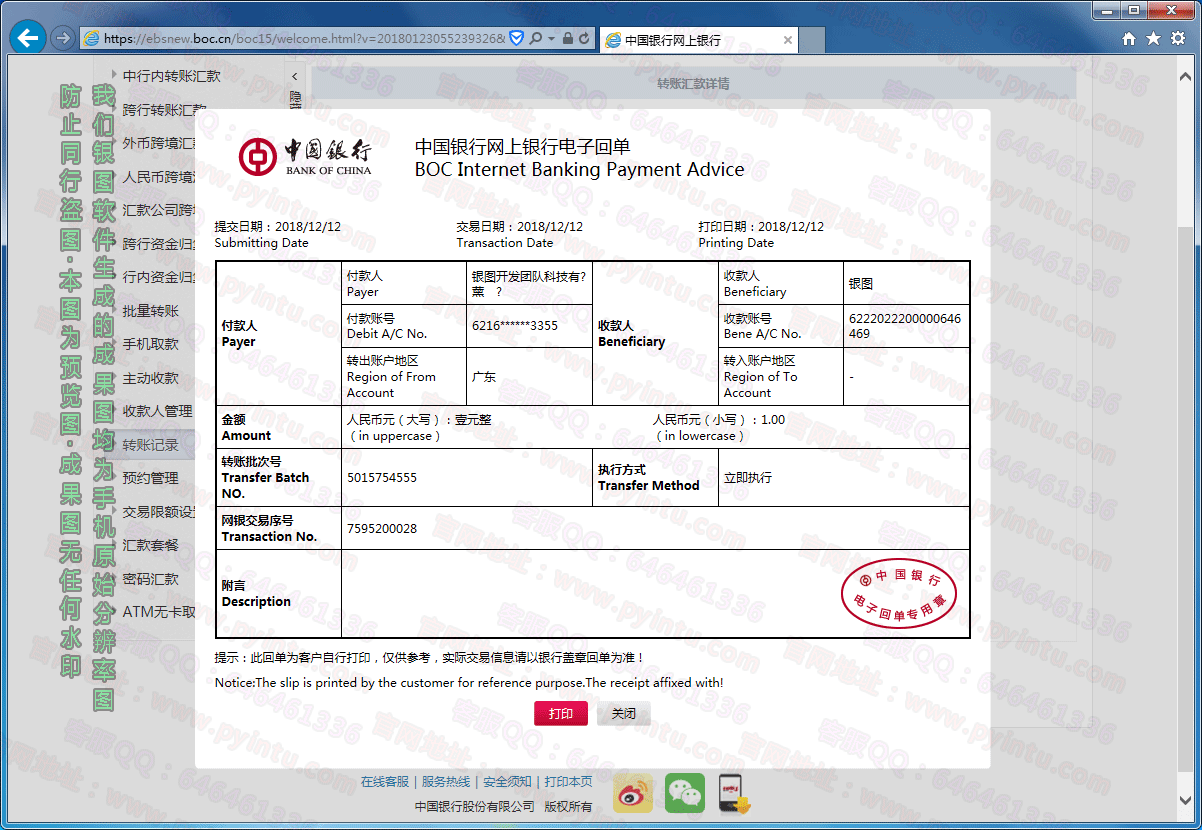1202x830 pixels.
Task: Click the 转账汇款详情 header bar
Action: point(693,84)
